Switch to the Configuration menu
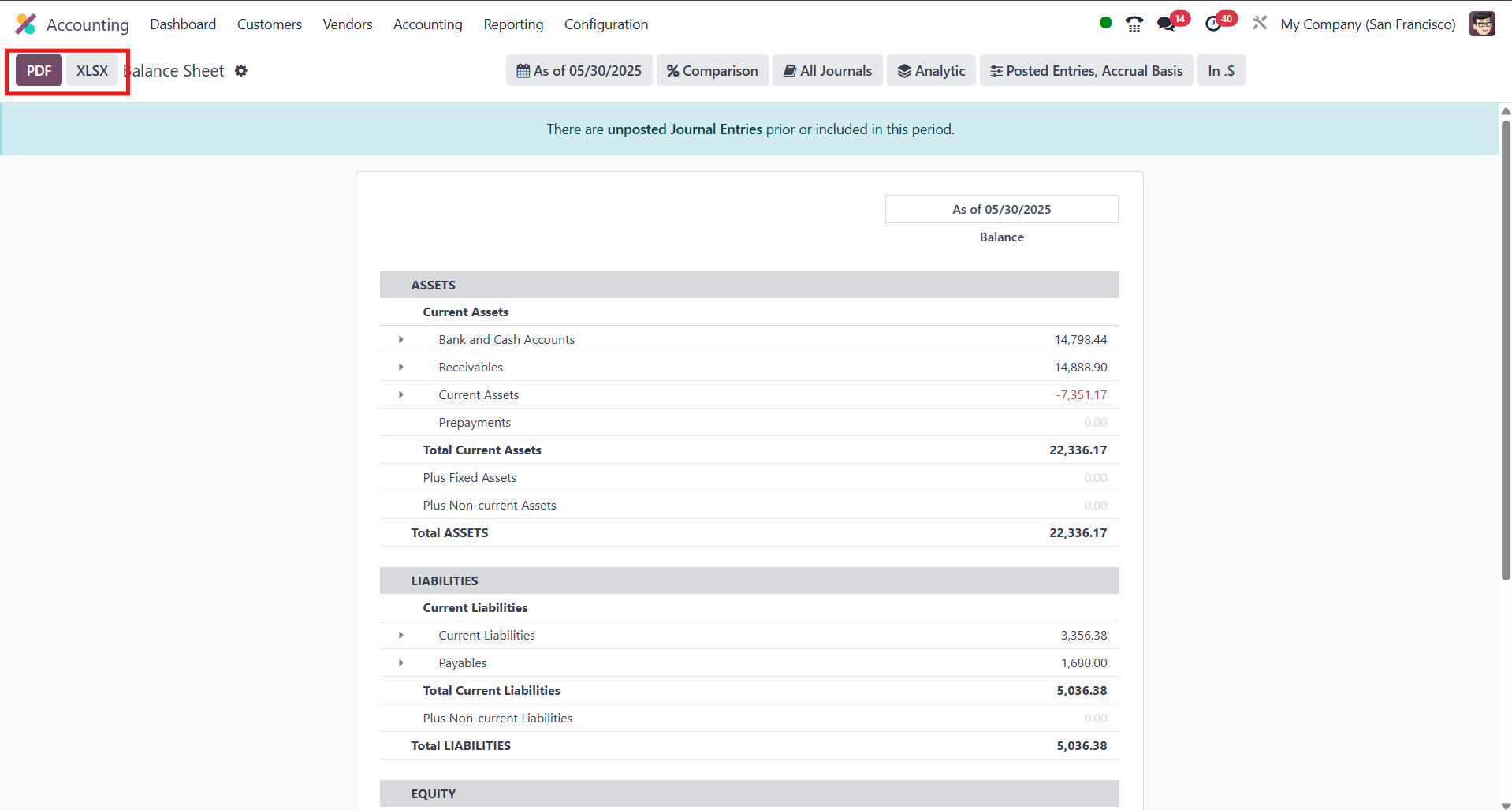1512x810 pixels. click(x=605, y=24)
